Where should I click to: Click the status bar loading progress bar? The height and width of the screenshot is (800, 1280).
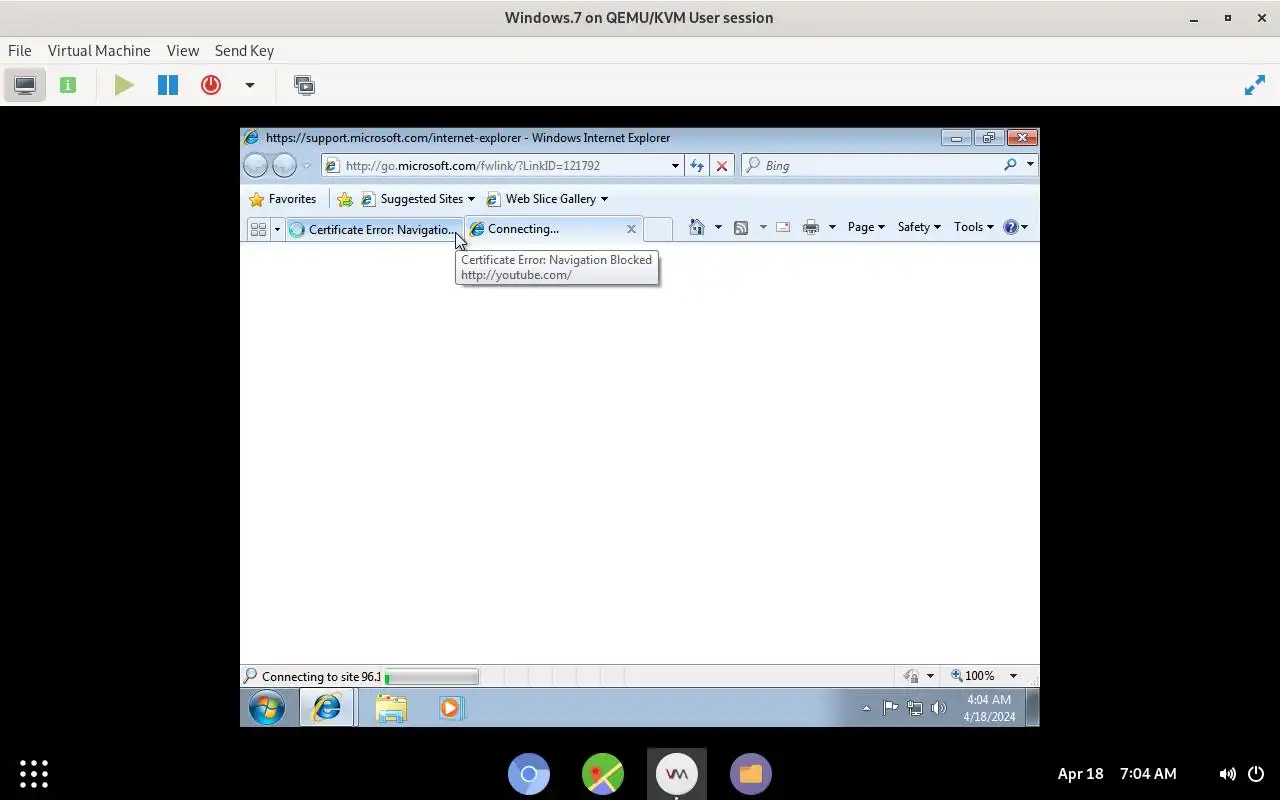(x=431, y=677)
